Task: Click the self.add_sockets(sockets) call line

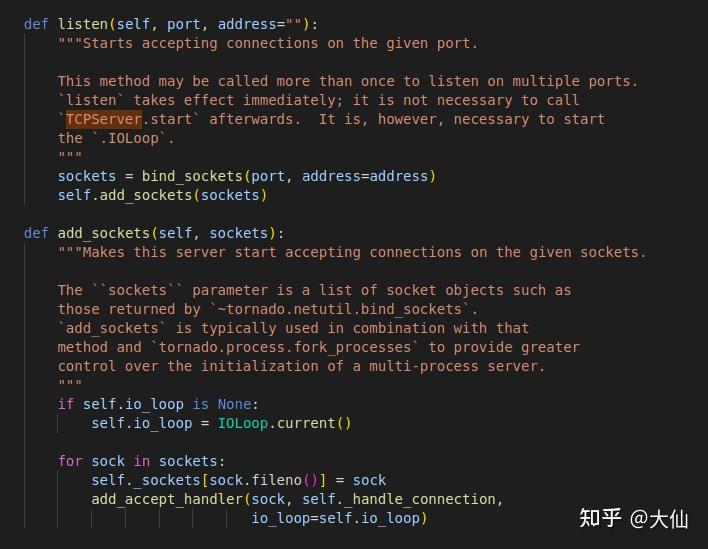Action: pos(163,195)
